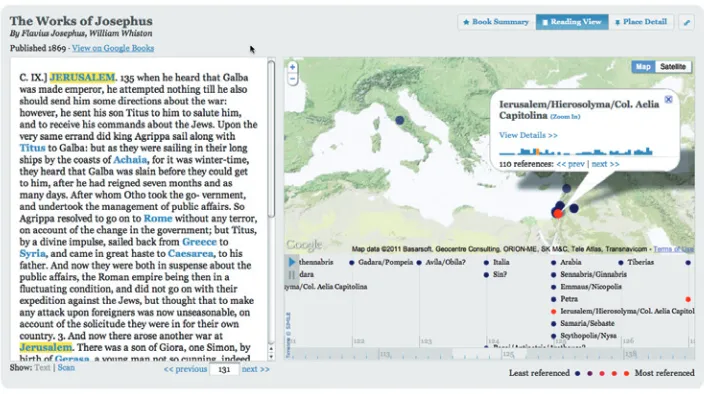The image size is (704, 394).
Task: Click Caesarea place link in text
Action: [191, 254]
